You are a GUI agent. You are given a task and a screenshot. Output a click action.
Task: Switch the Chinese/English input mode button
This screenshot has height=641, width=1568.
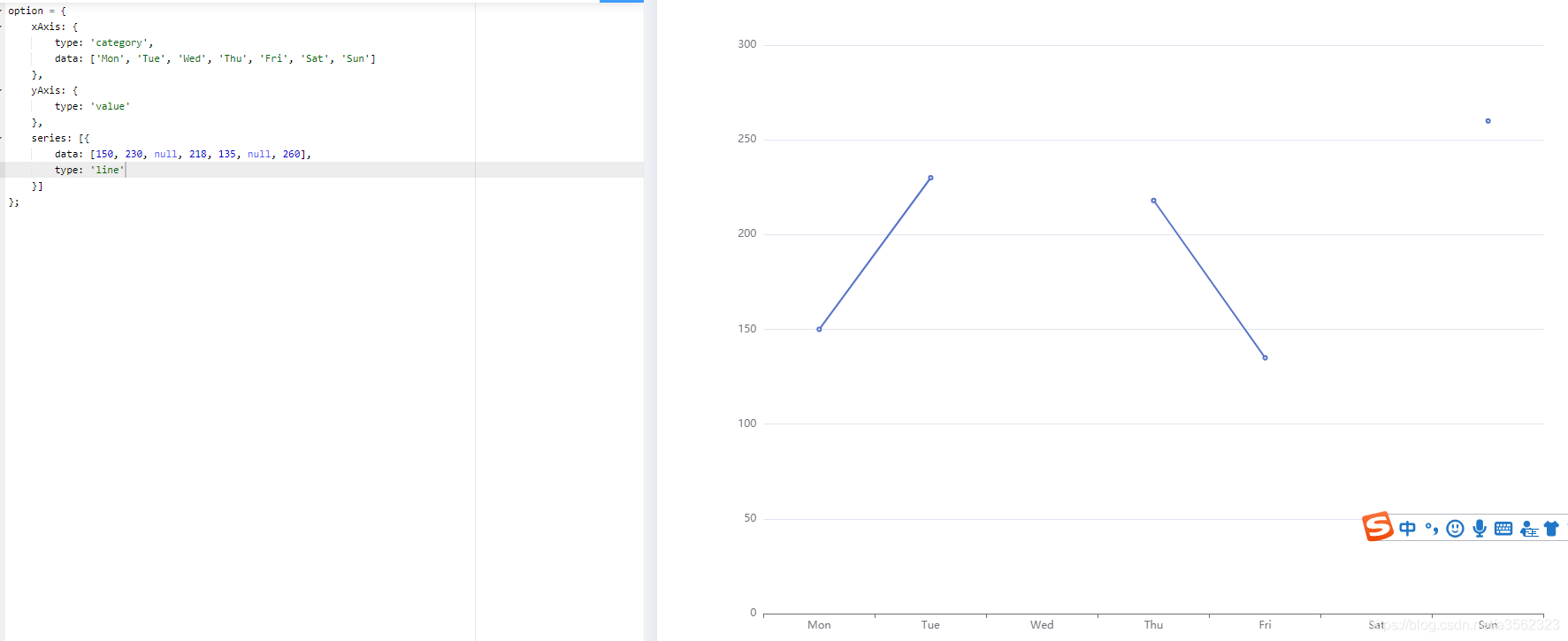(x=1407, y=529)
